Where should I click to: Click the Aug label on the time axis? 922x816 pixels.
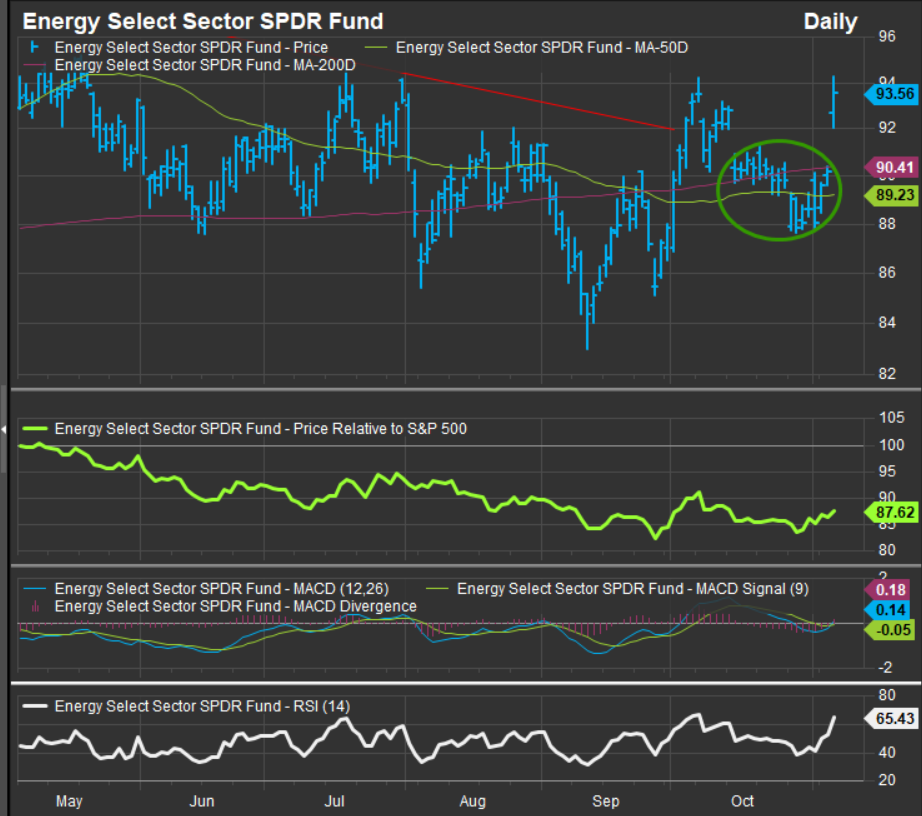473,801
